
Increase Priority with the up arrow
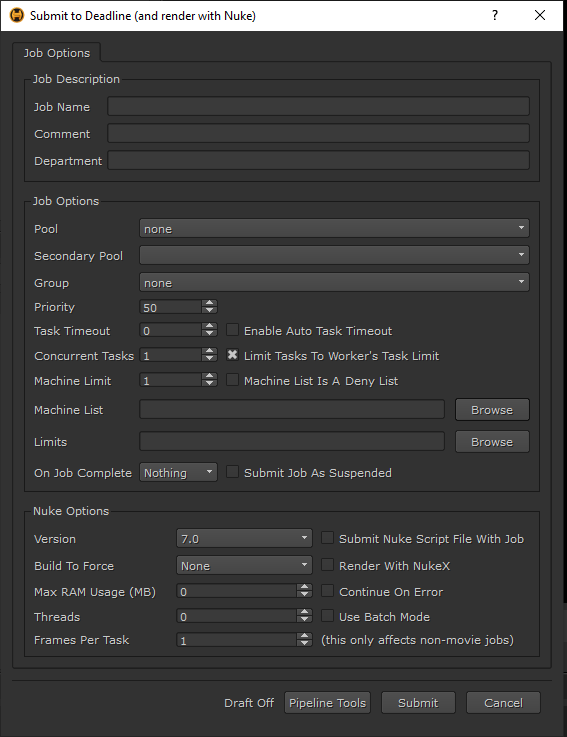(x=210, y=303)
